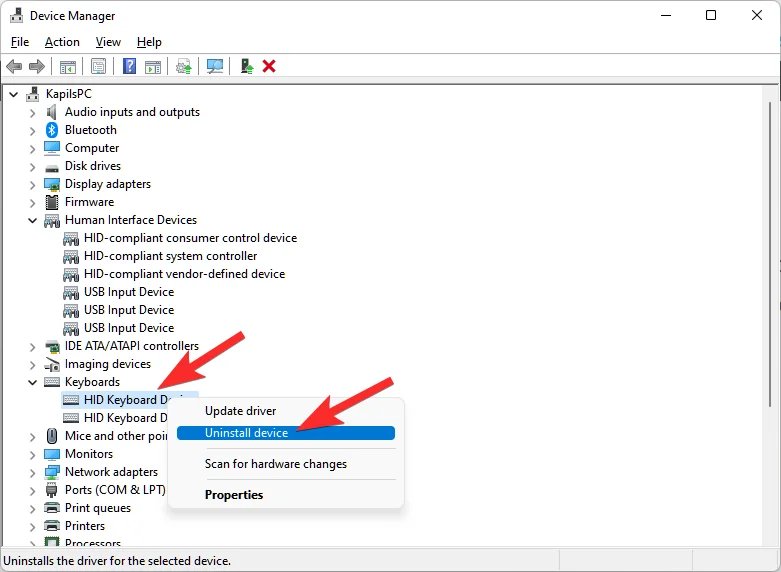Select the Display adapters card icon
The width and height of the screenshot is (781, 572).
coord(52,184)
